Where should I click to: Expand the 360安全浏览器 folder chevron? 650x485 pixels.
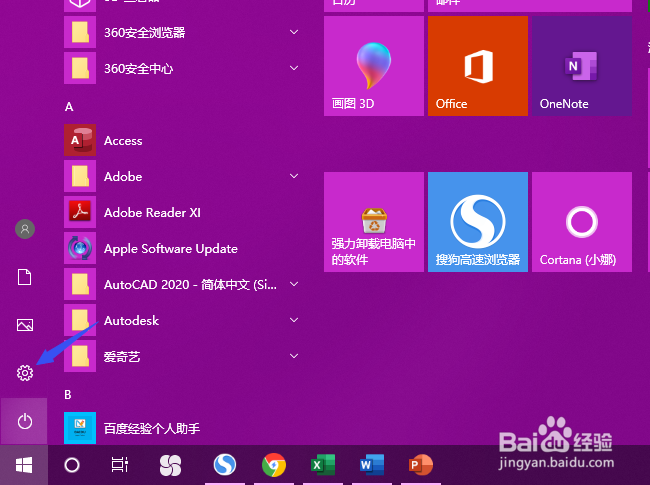[x=294, y=32]
